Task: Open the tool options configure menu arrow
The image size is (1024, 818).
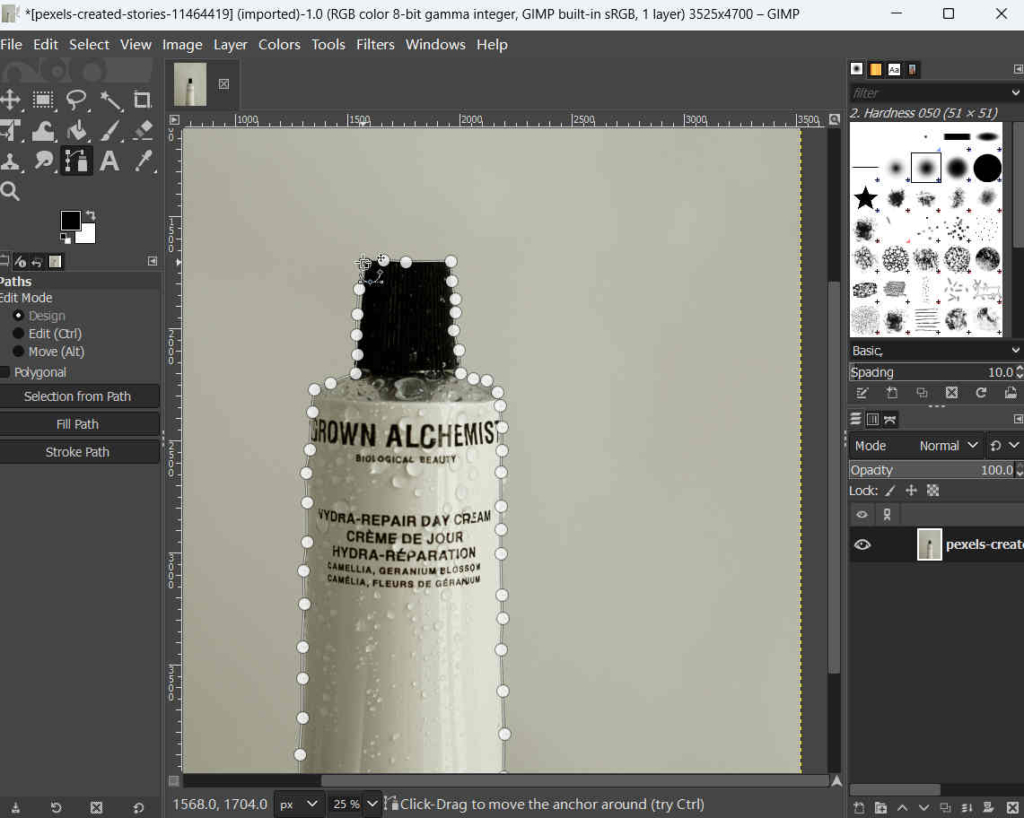Action: point(152,261)
